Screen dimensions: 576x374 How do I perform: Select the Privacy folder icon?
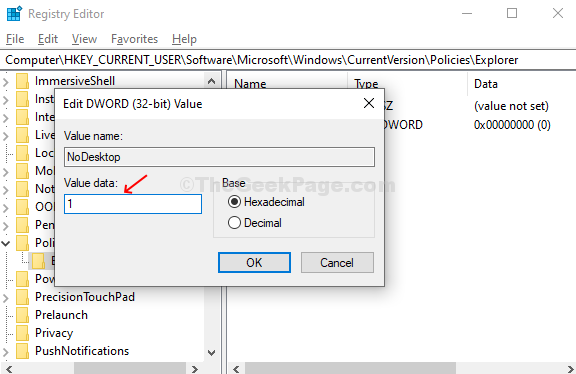pyautogui.click(x=22, y=333)
